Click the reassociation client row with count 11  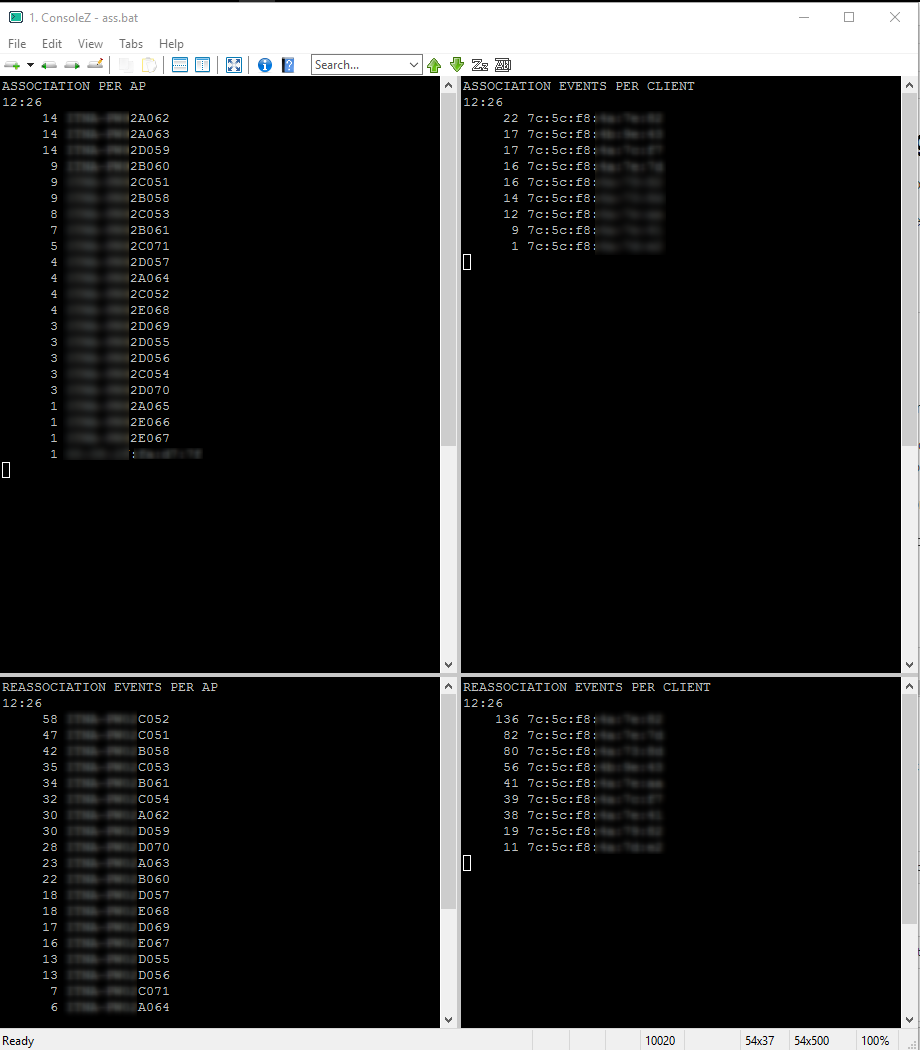pyautogui.click(x=583, y=847)
